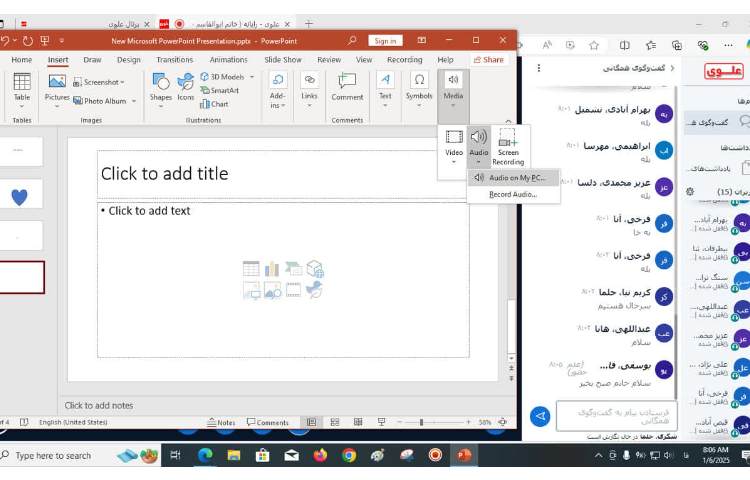This screenshot has height=480, width=750.
Task: Toggle the Comments pane in status bar
Action: 268,423
